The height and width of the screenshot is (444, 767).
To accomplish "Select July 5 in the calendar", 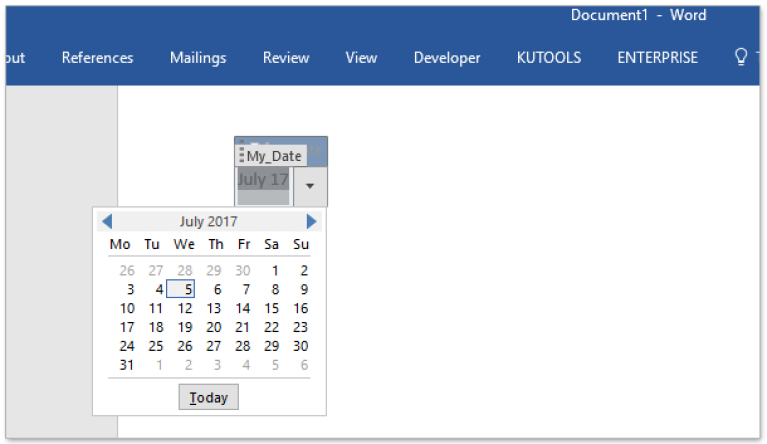I will 186,290.
